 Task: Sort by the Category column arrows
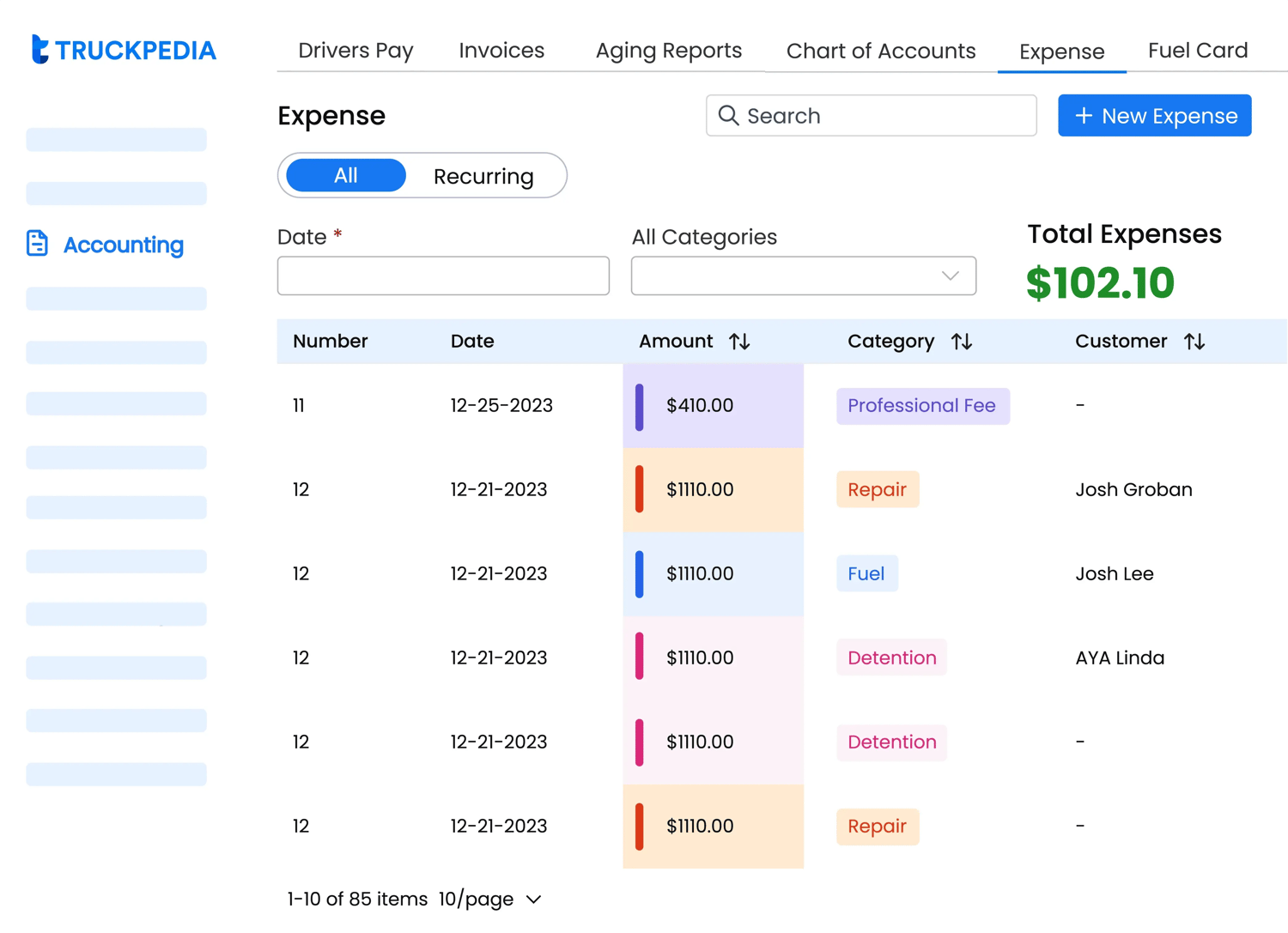point(962,341)
